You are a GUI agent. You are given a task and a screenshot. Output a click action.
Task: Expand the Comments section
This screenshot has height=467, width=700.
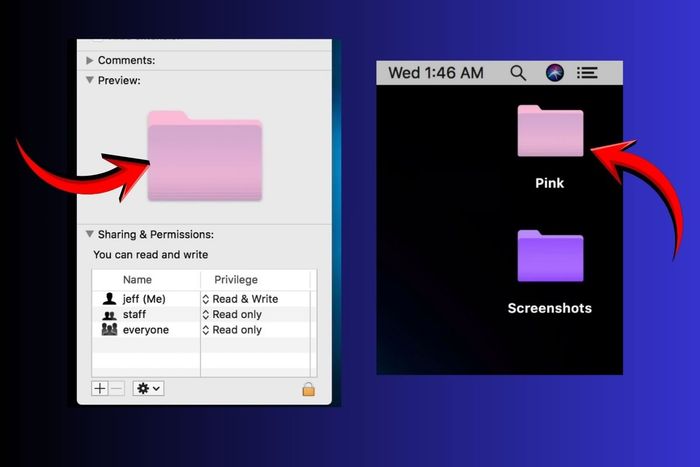click(x=90, y=60)
